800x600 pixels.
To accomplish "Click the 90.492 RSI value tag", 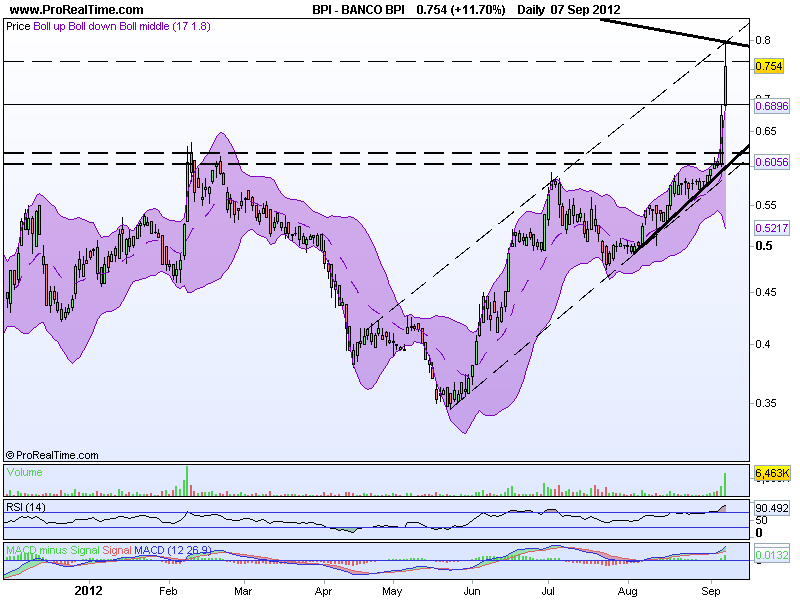I will pos(772,509).
